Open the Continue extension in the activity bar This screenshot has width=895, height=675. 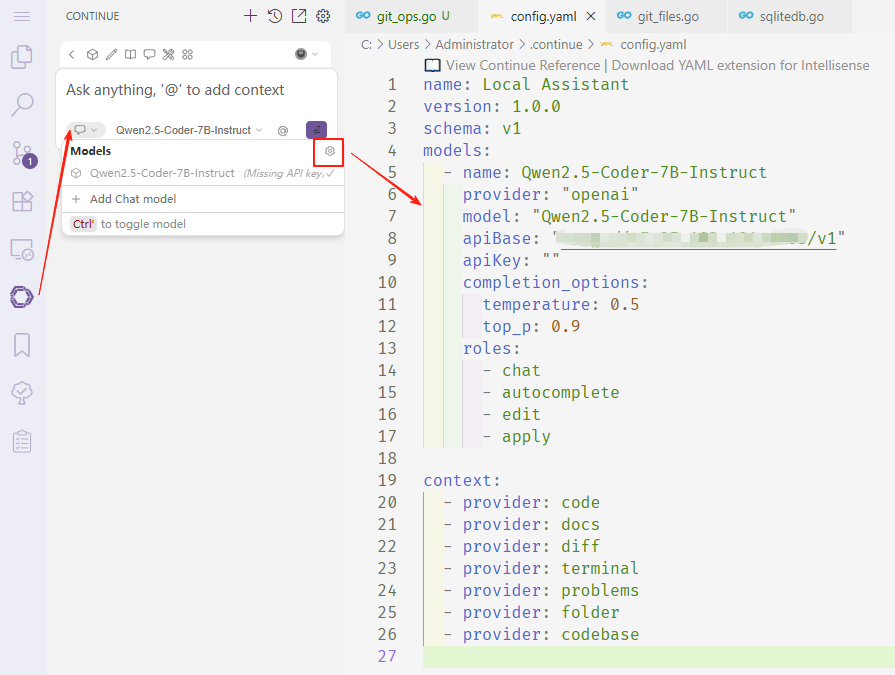(22, 297)
